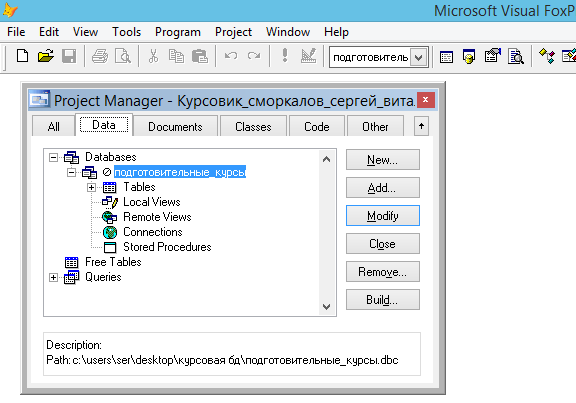This screenshot has width=576, height=403.
Task: Select the Connections globe icon
Action: point(110,232)
